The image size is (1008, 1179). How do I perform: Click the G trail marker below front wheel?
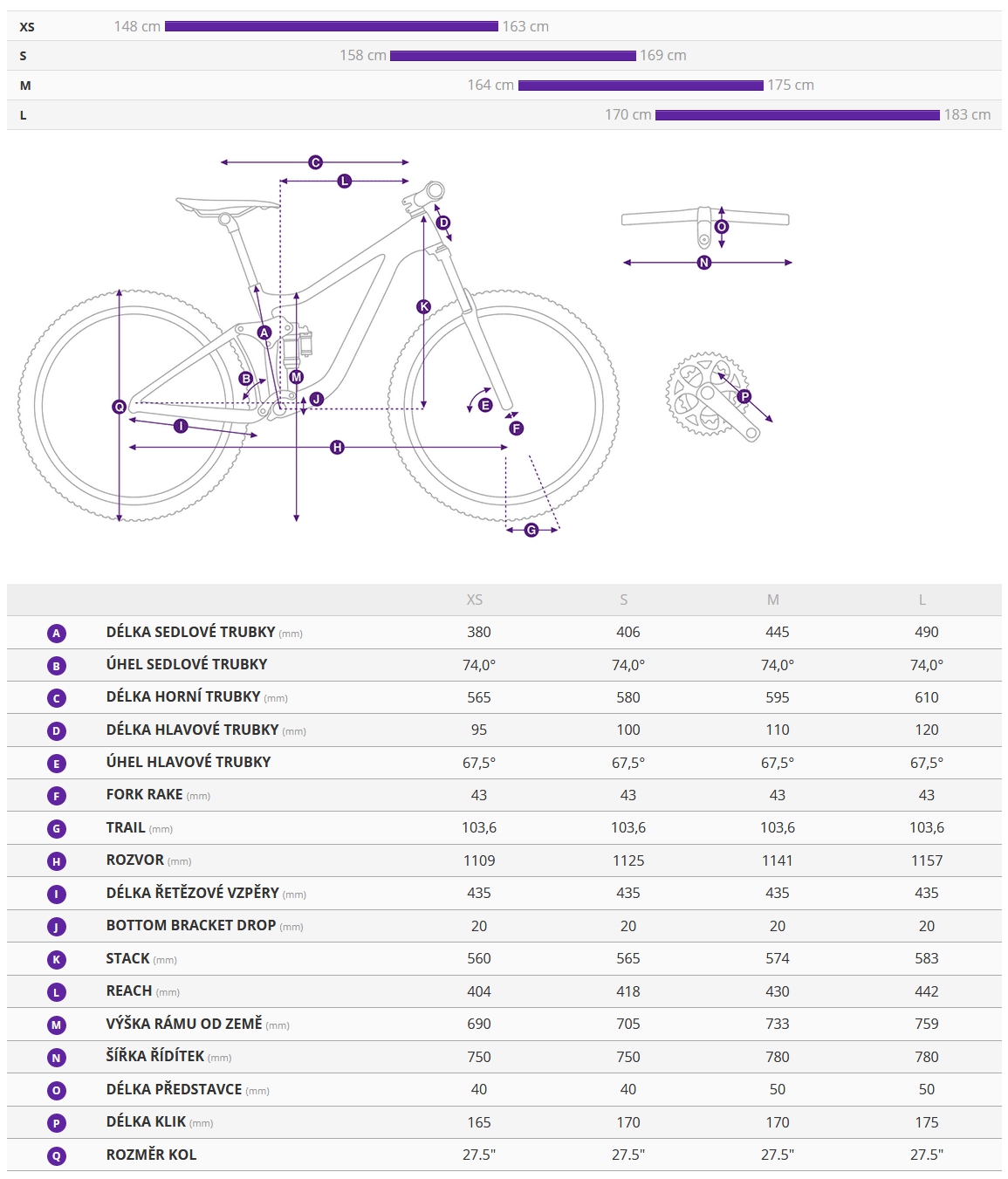tap(531, 530)
